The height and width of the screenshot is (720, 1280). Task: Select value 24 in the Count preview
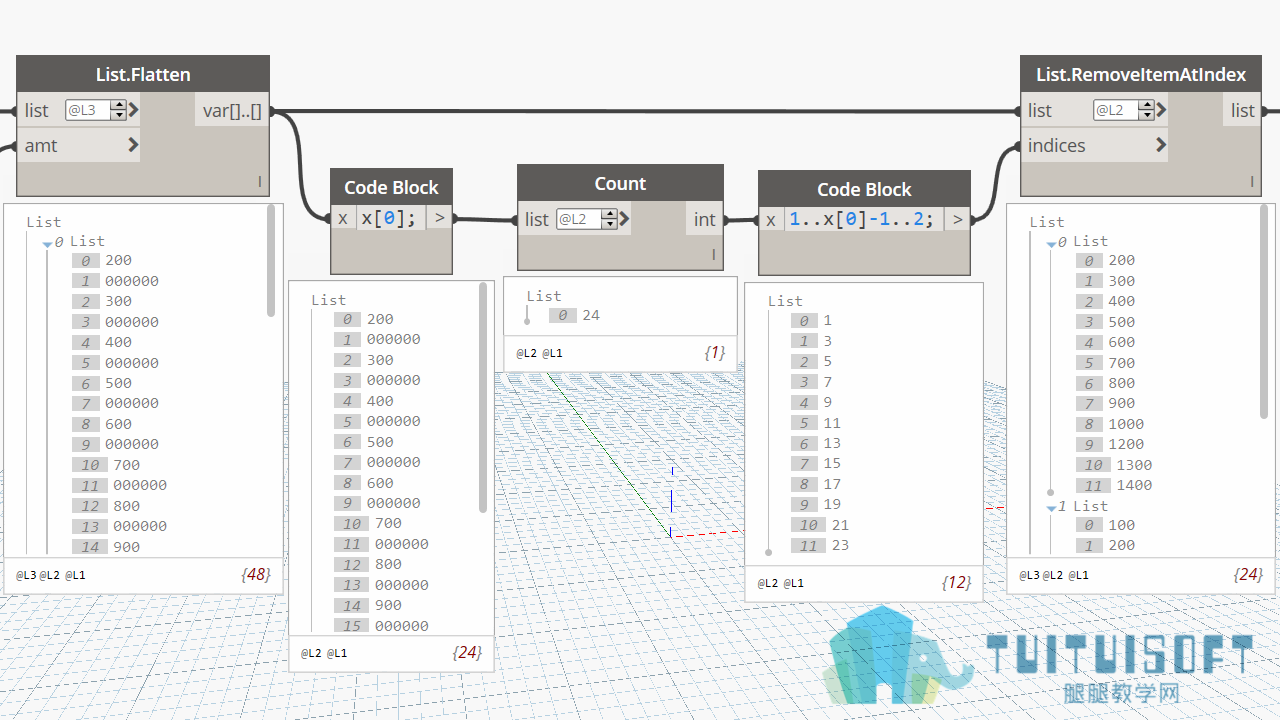(x=591, y=315)
